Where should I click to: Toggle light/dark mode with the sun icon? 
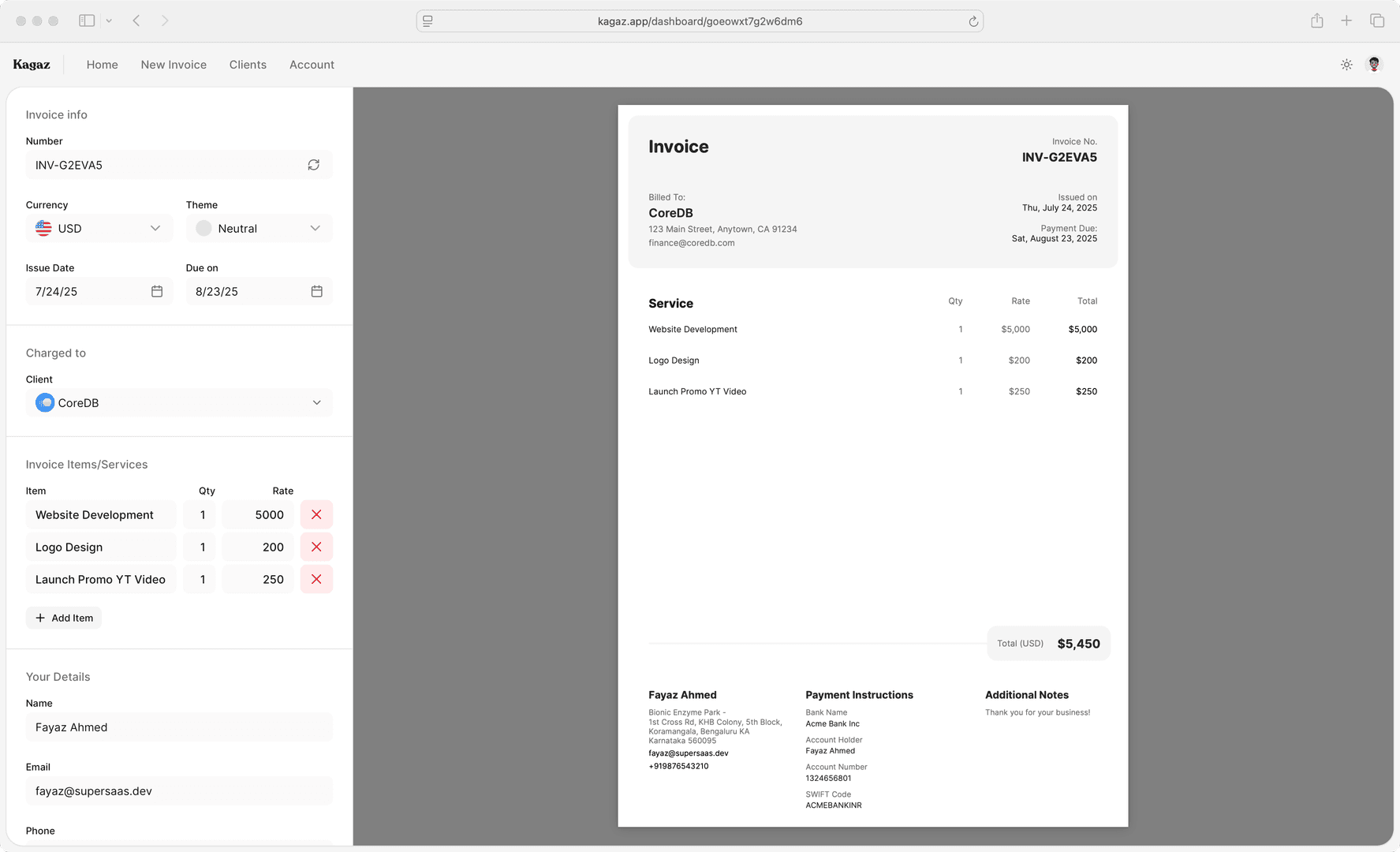(x=1346, y=64)
